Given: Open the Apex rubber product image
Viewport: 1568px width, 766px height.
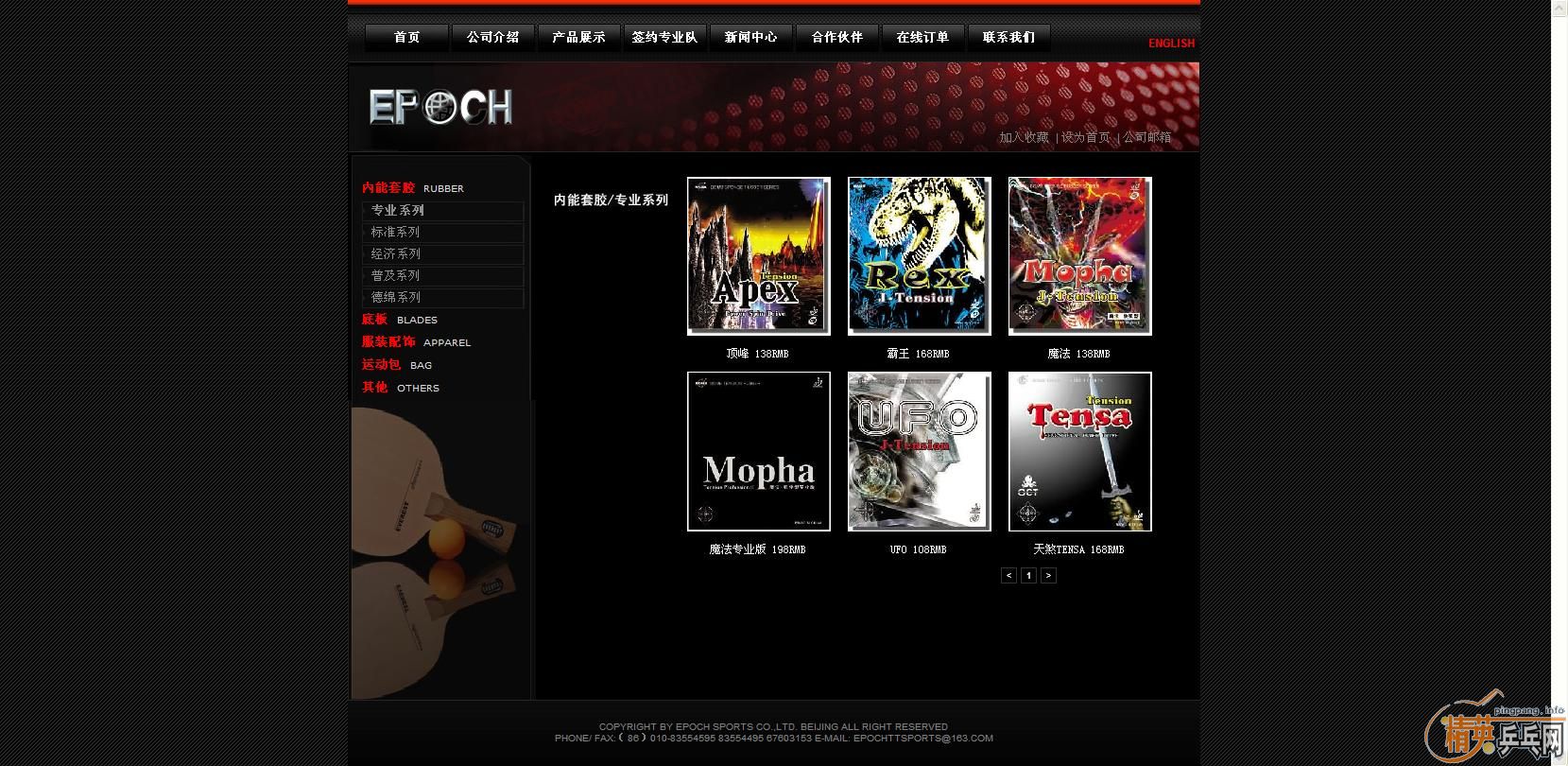Looking at the screenshot, I should tap(759, 256).
